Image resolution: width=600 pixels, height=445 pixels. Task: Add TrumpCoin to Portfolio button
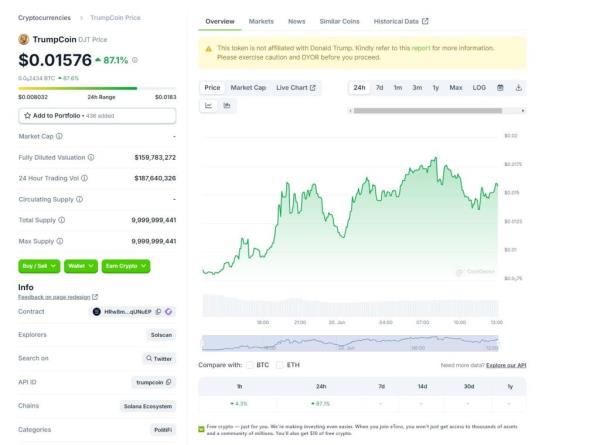pos(97,116)
